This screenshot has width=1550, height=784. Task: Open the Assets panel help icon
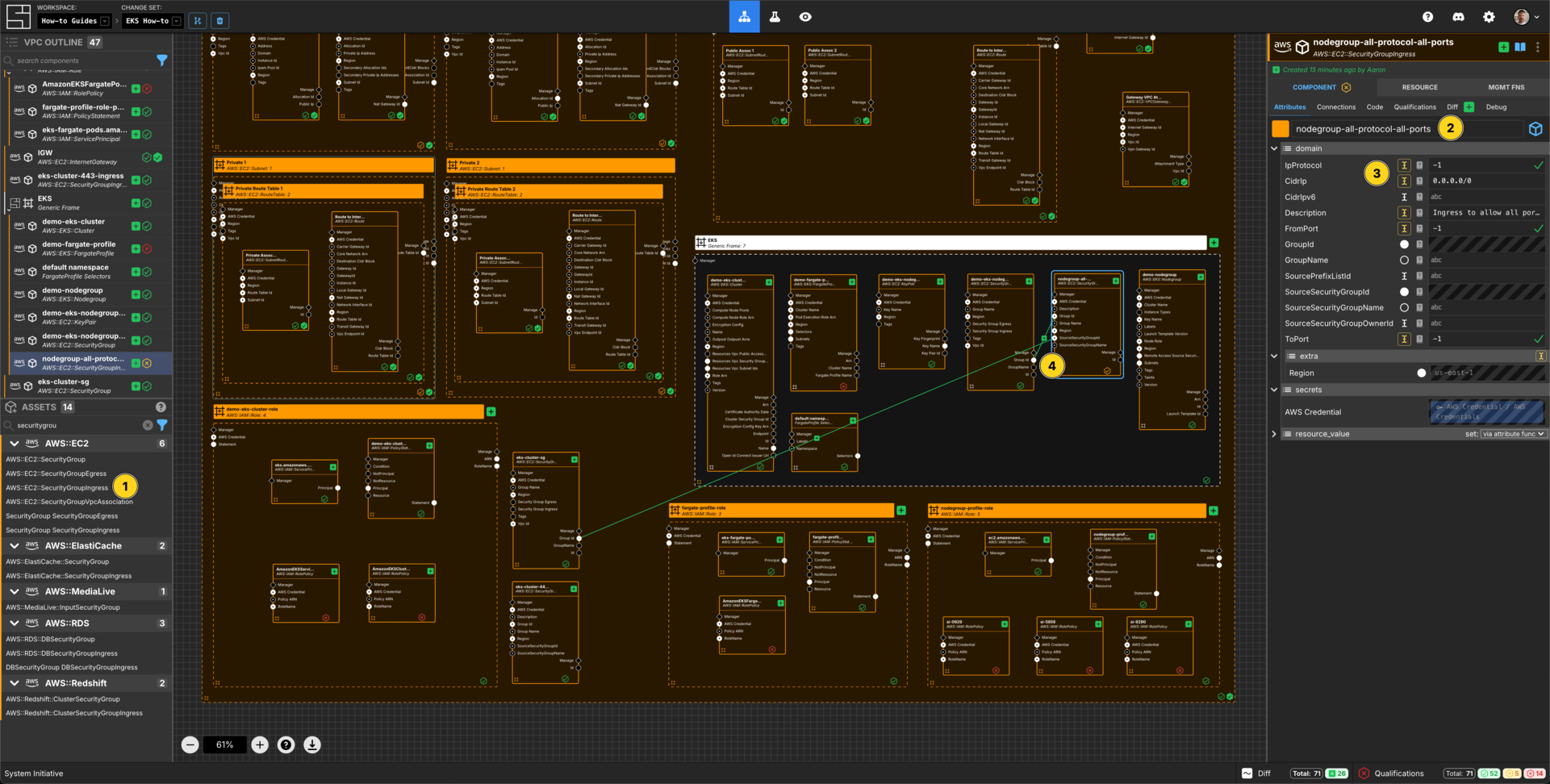click(161, 407)
